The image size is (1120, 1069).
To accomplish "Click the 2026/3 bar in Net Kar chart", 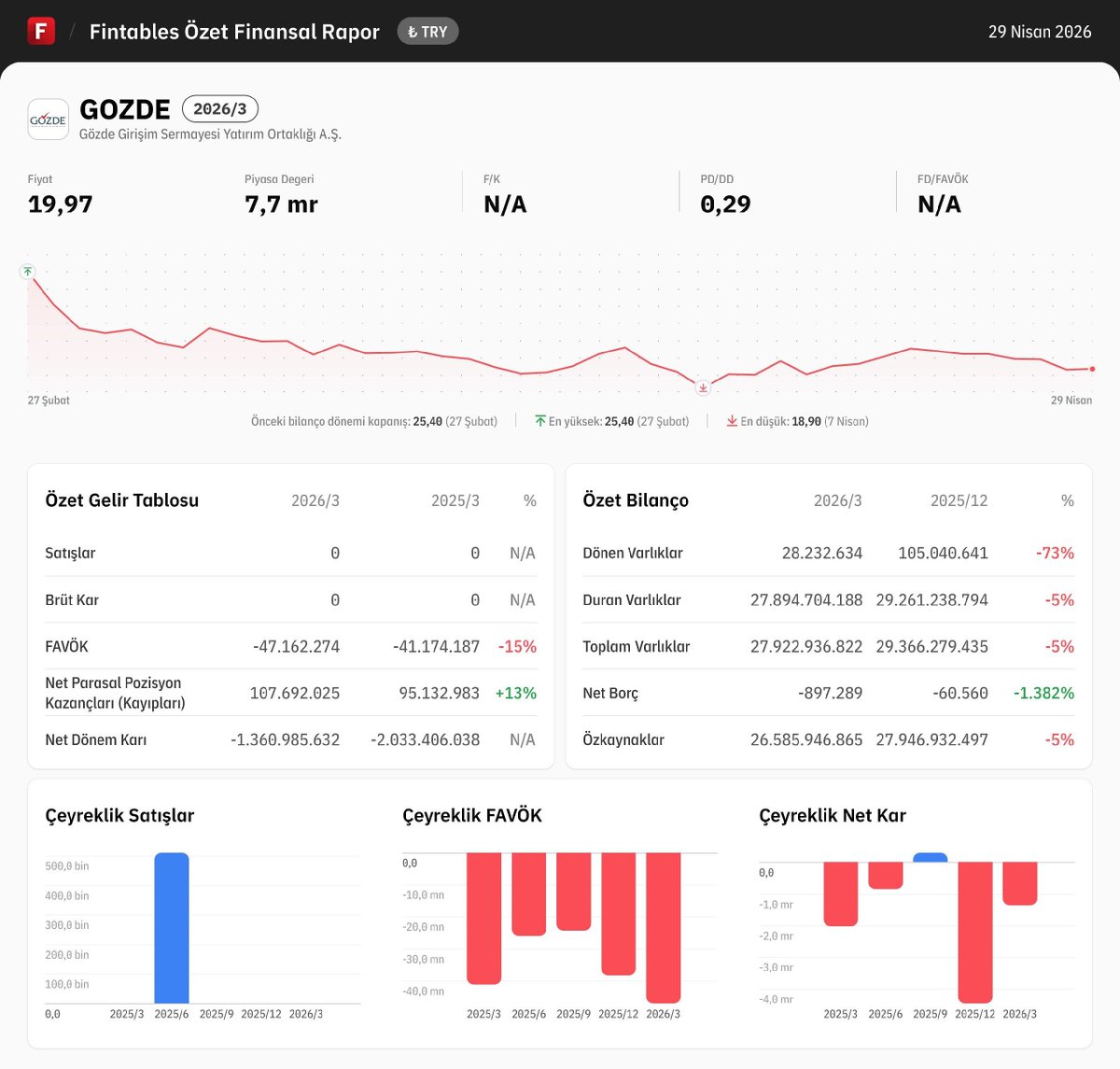I will pyautogui.click(x=1020, y=883).
